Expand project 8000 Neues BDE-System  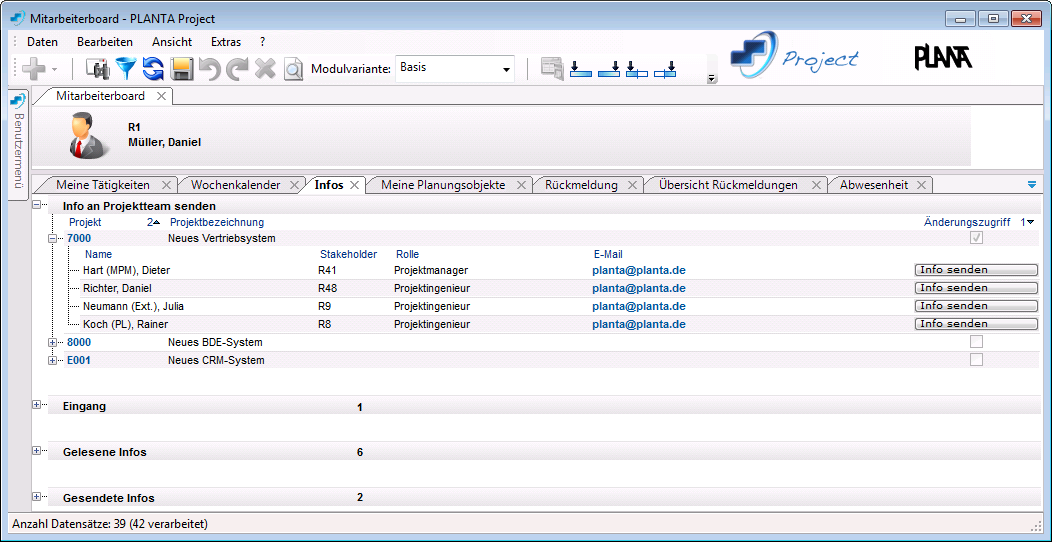[x=53, y=342]
